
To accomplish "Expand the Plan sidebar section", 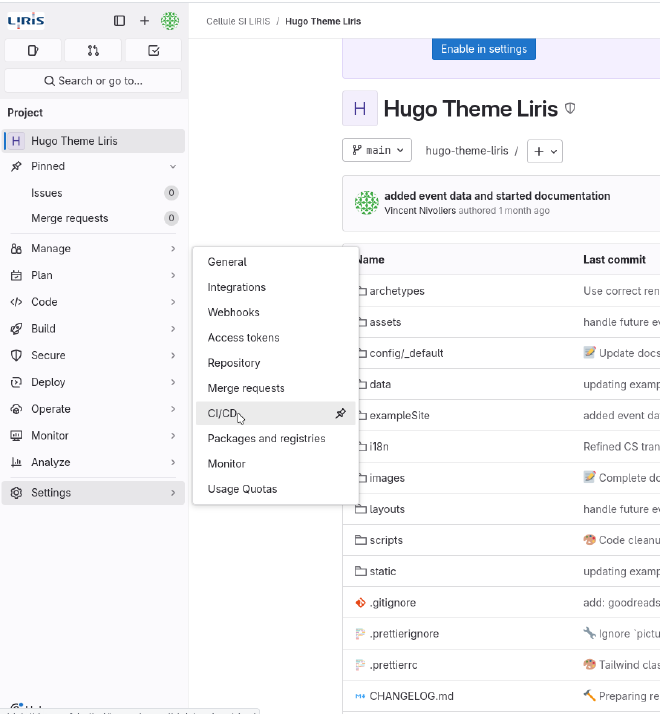I will click(x=93, y=275).
